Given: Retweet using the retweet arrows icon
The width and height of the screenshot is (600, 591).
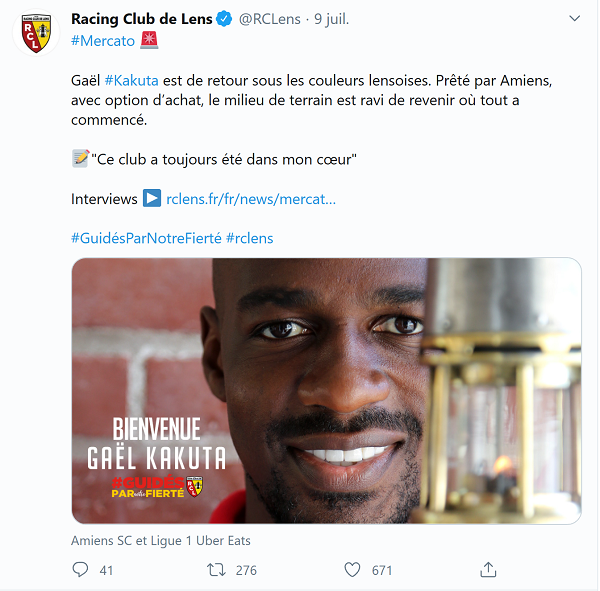Looking at the screenshot, I should (216, 570).
